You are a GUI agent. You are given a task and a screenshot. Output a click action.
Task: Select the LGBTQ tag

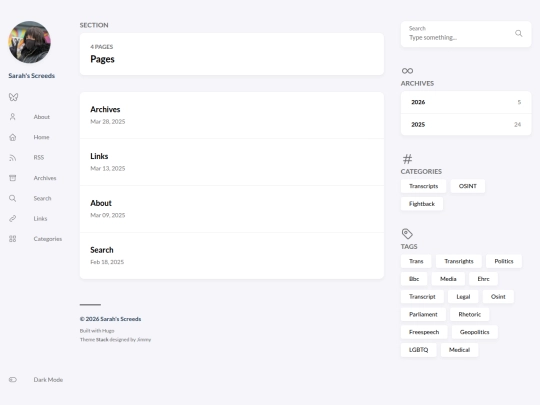(x=418, y=350)
